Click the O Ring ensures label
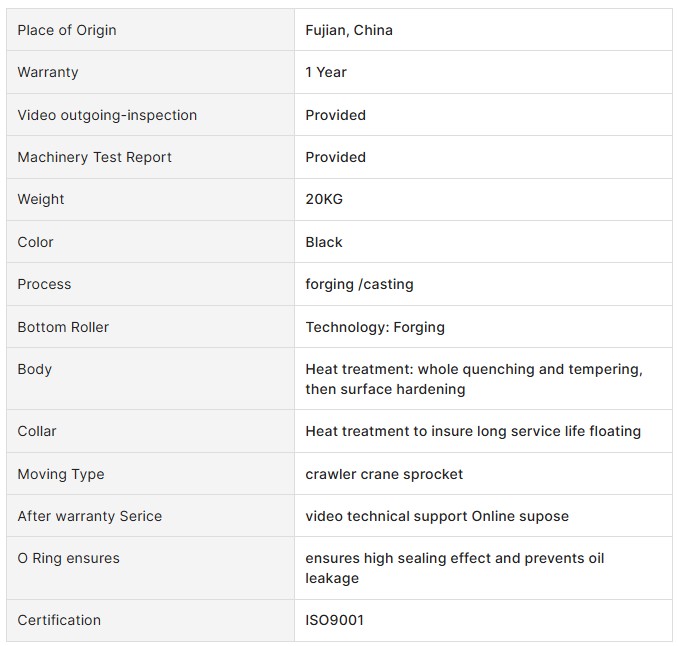The height and width of the screenshot is (646, 678). [69, 558]
